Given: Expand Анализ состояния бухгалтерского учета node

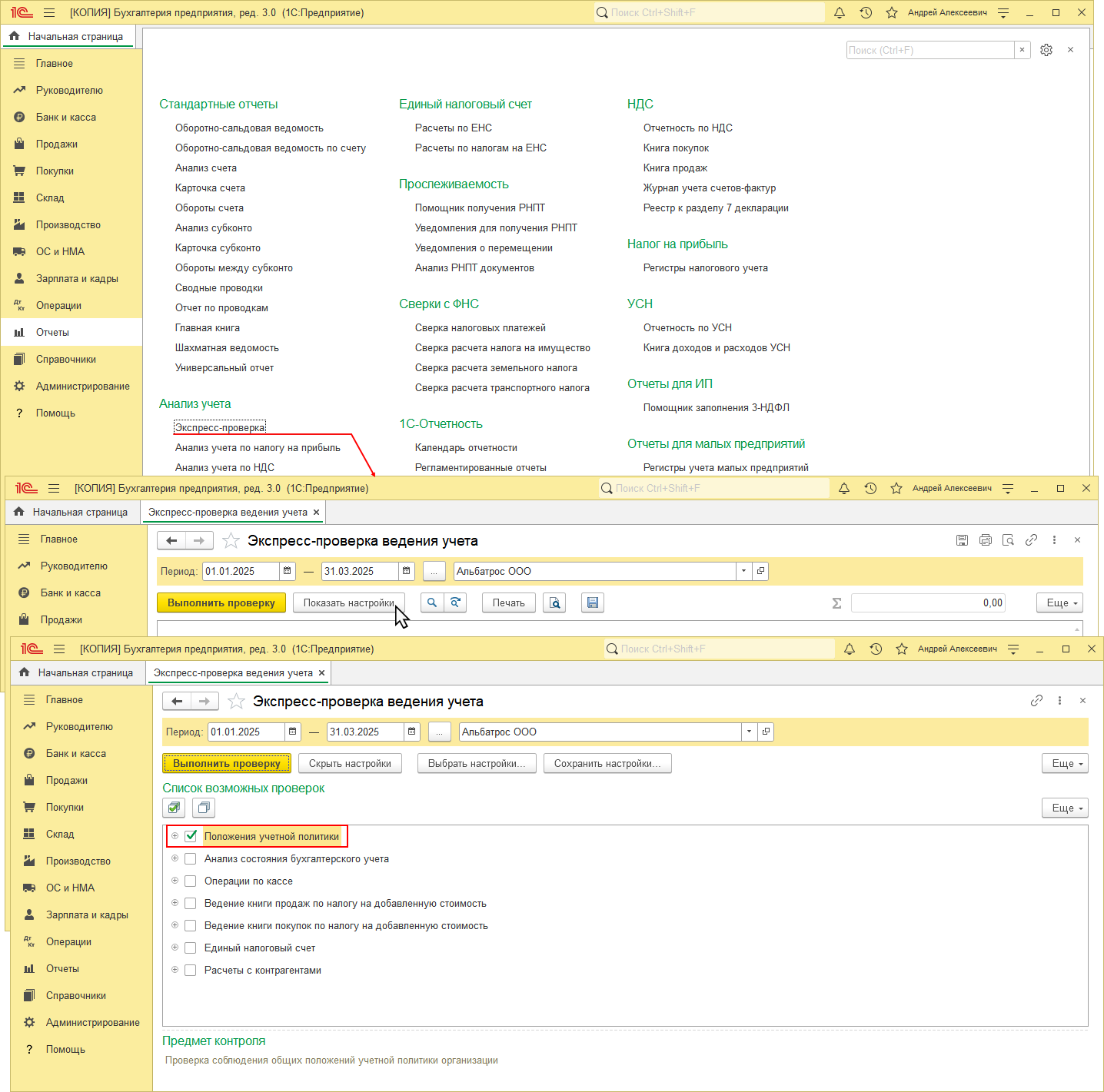Looking at the screenshot, I should tap(175, 858).
